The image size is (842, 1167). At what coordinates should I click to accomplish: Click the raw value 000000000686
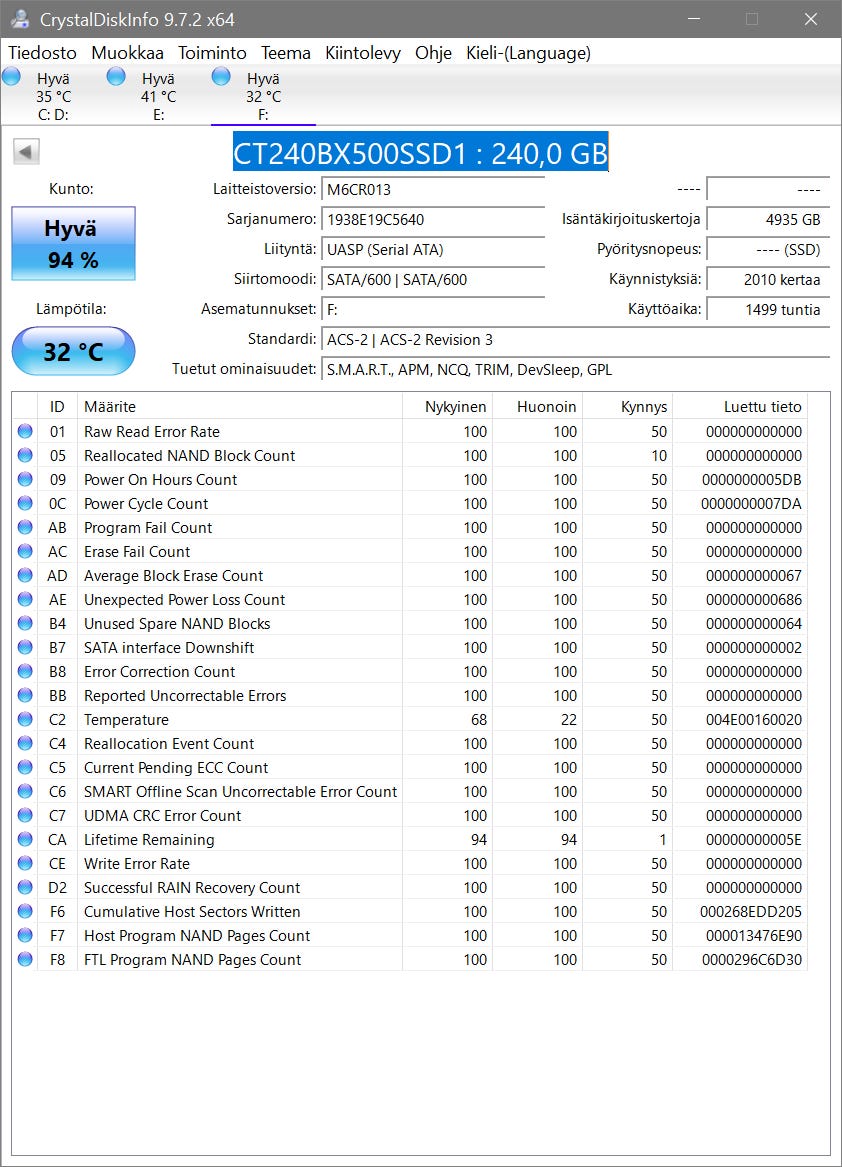click(753, 600)
